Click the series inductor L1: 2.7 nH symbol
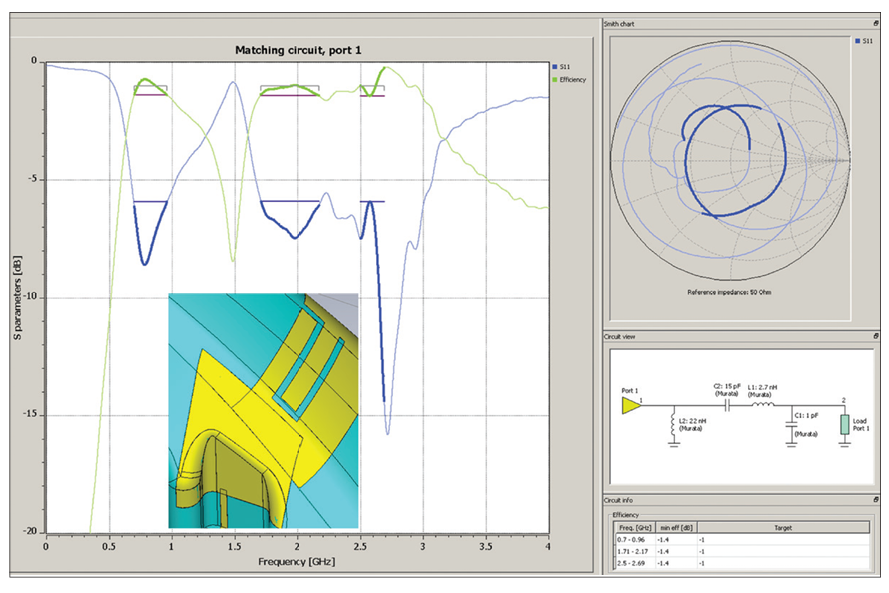This screenshot has height=593, width=889. tap(762, 405)
